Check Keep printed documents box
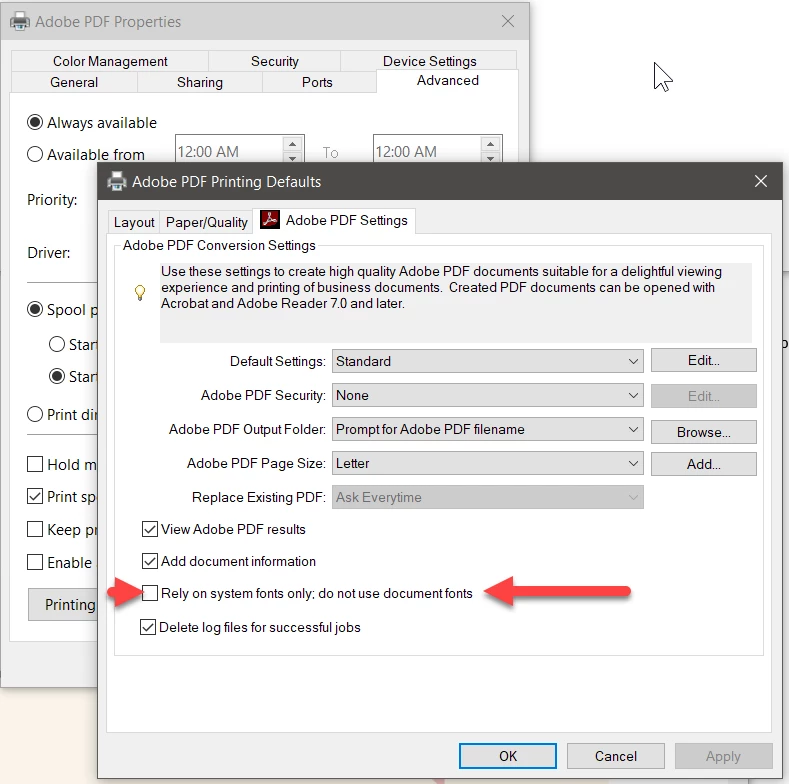The image size is (789, 784). point(35,529)
